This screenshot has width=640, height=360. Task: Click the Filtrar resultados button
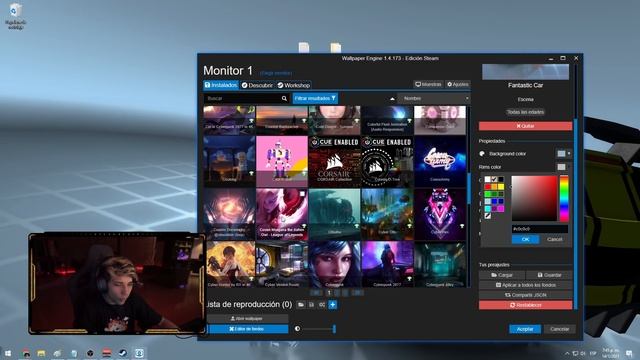click(x=315, y=98)
